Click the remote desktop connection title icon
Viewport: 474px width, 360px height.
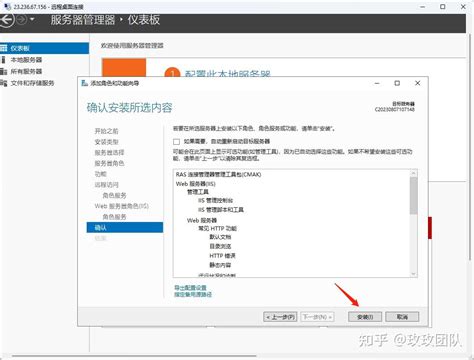point(8,6)
